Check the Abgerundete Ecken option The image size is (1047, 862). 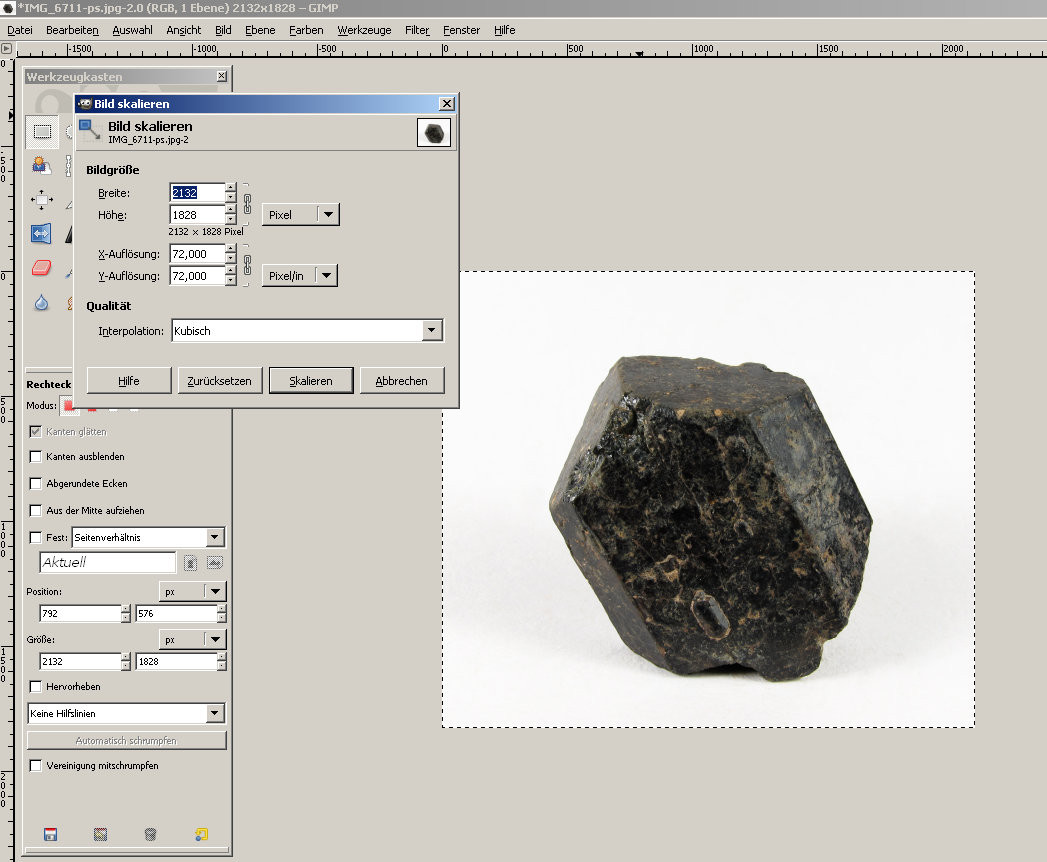37,484
